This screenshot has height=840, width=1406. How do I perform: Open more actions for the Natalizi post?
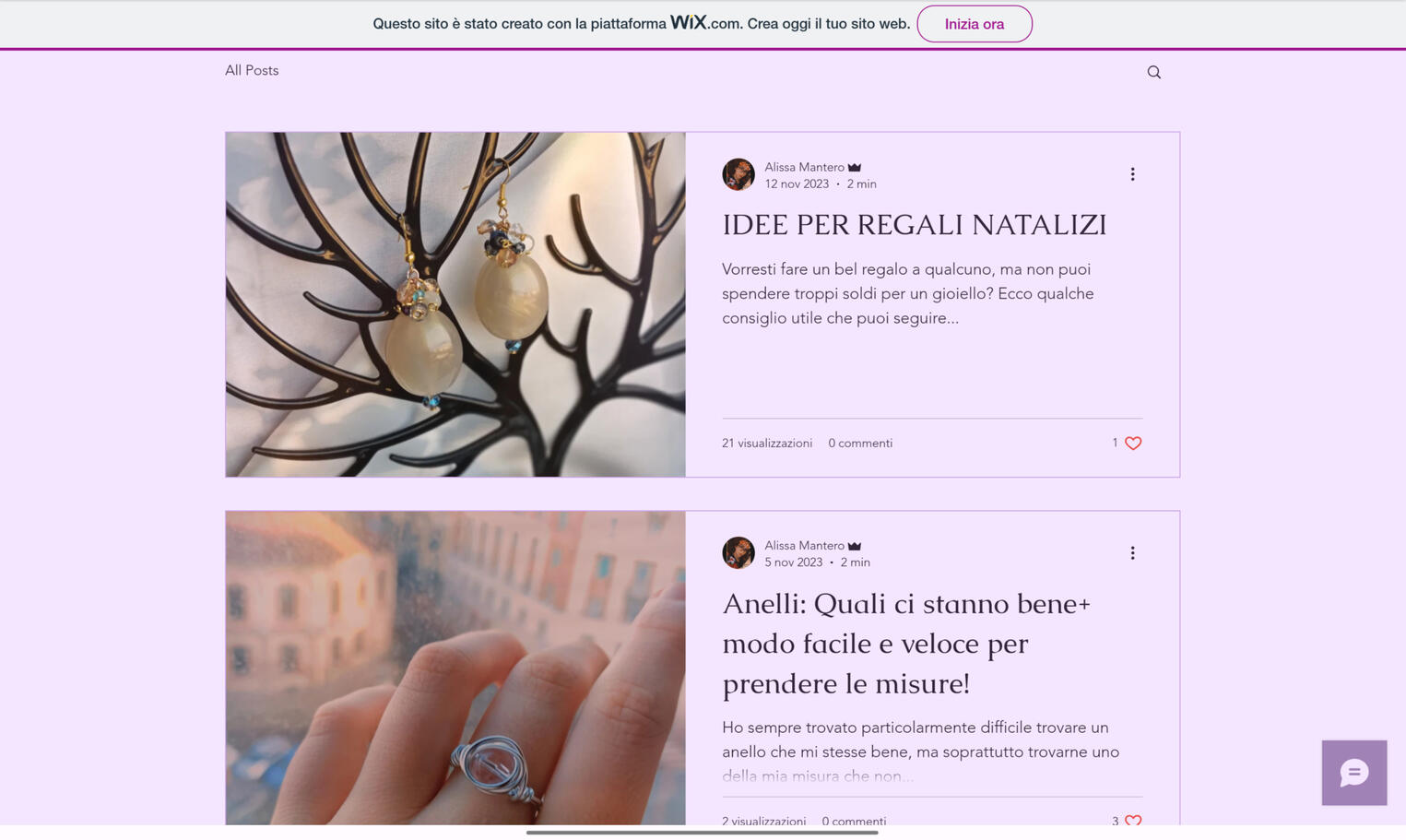1132,174
